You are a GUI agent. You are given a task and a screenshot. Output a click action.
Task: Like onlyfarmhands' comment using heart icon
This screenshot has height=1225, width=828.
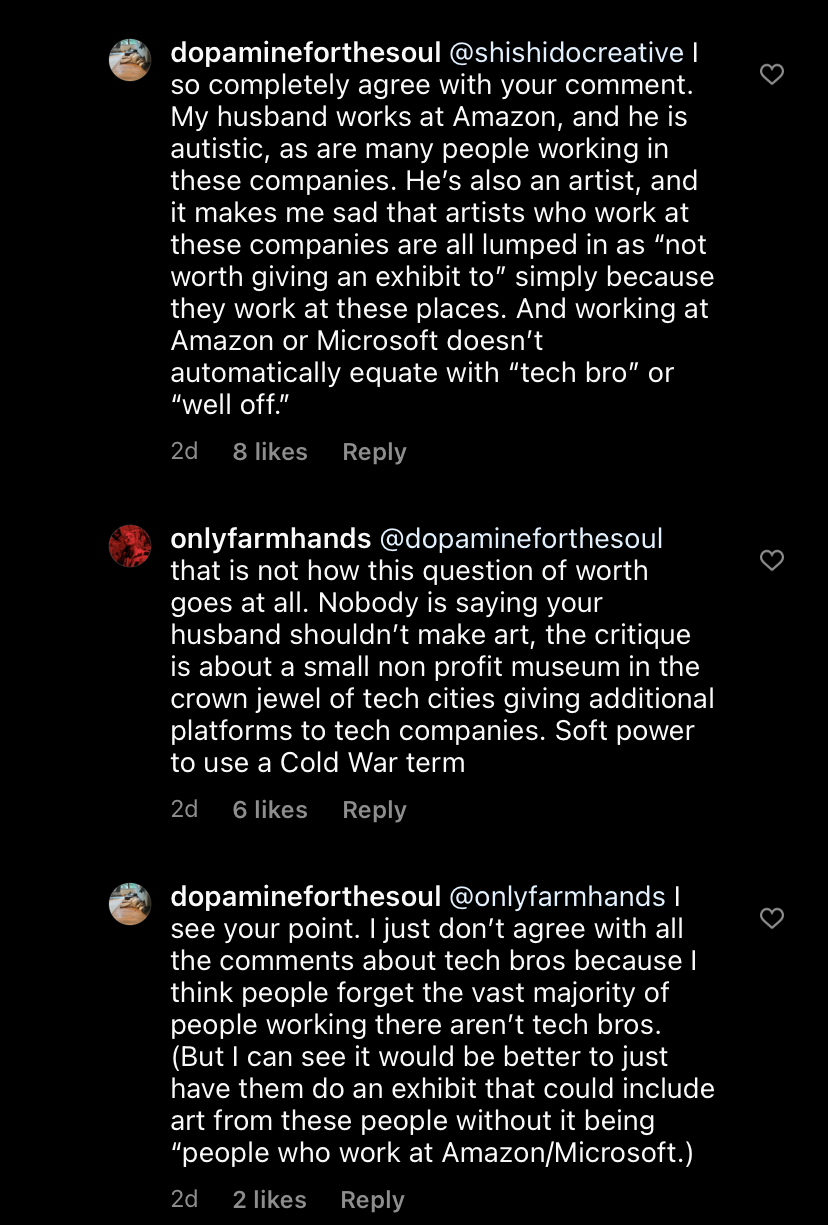[x=771, y=560]
